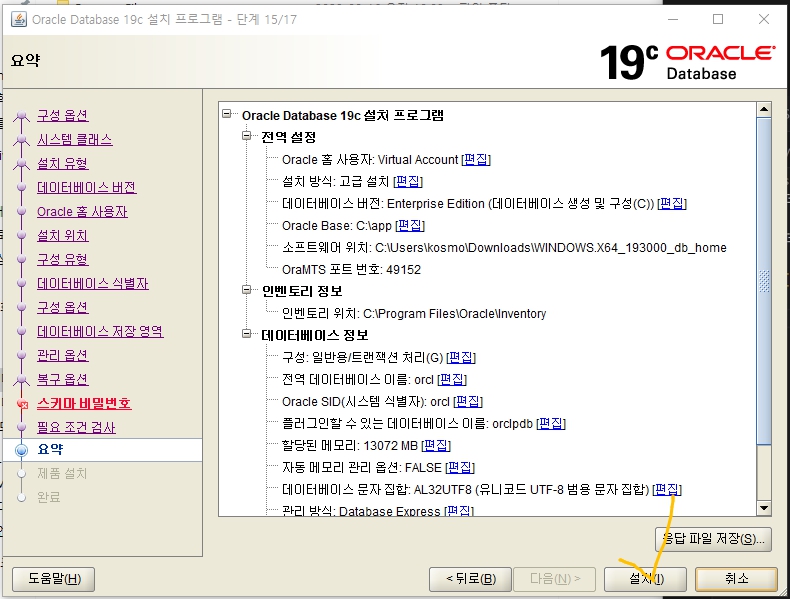Go to the 시스템 클래스 step
Screen dimensions: 790x599
(x=75, y=140)
